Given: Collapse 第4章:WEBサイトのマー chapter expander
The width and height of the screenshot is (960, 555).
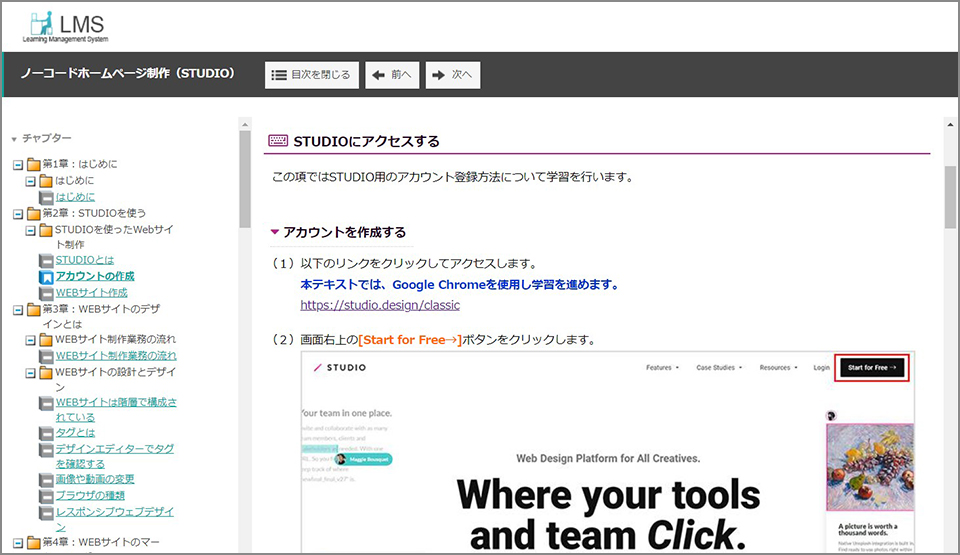Looking at the screenshot, I should [x=18, y=543].
